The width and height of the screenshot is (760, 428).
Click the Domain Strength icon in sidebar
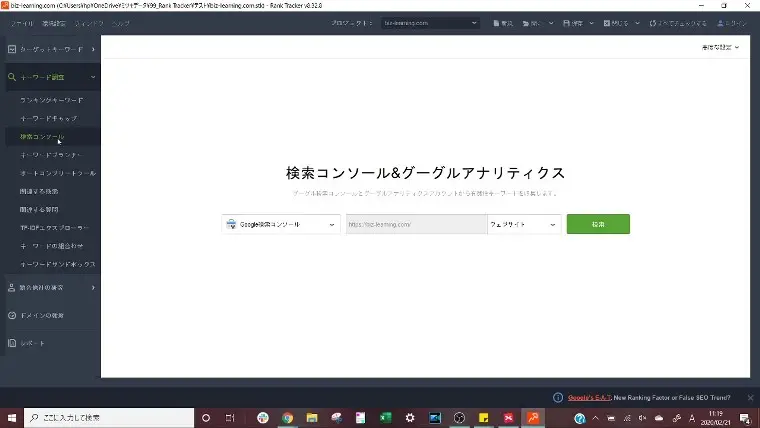(11, 316)
